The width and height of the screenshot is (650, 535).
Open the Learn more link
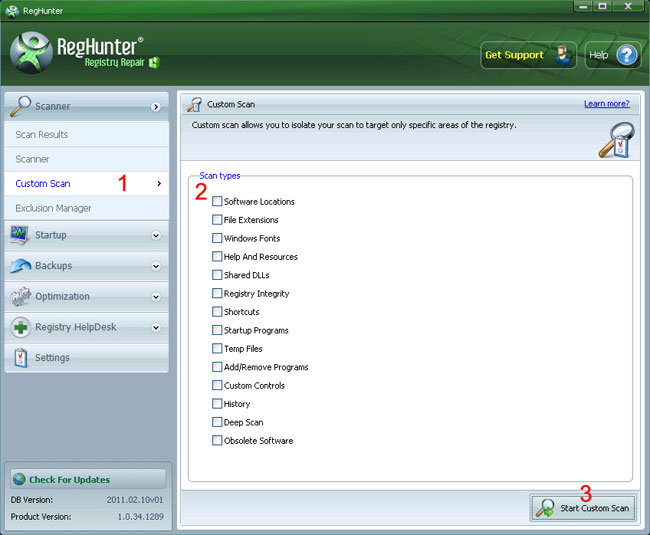606,104
